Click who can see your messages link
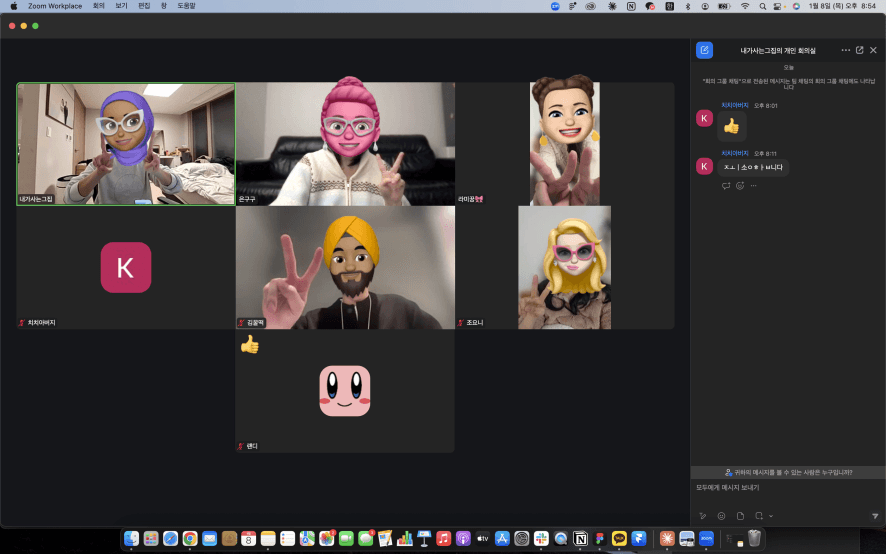Image resolution: width=886 pixels, height=554 pixels. (788, 472)
